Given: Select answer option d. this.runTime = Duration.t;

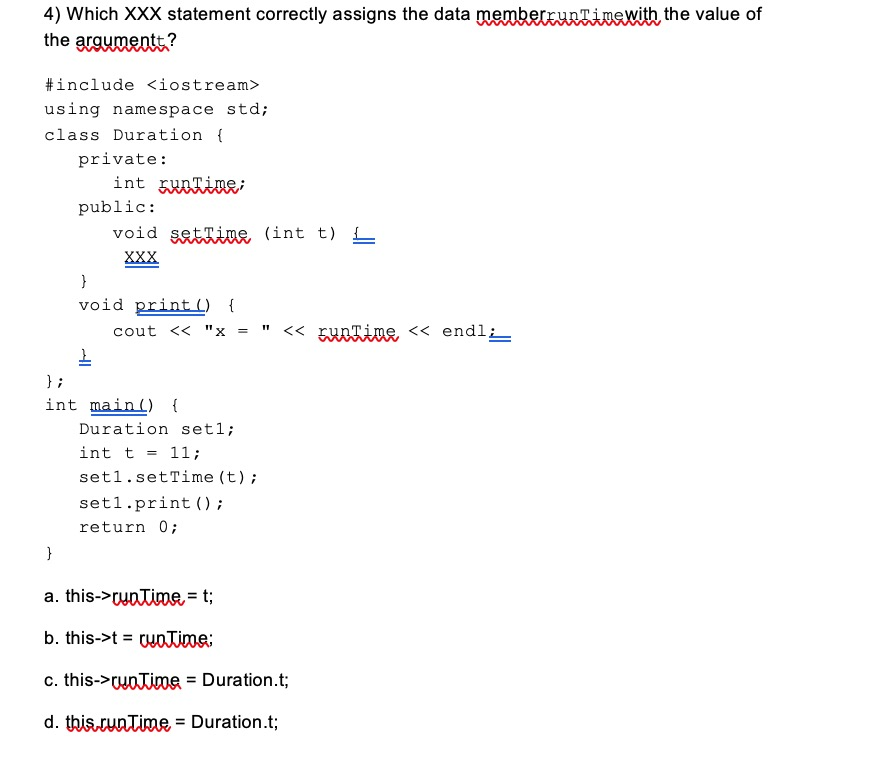Looking at the screenshot, I should coord(161,722).
